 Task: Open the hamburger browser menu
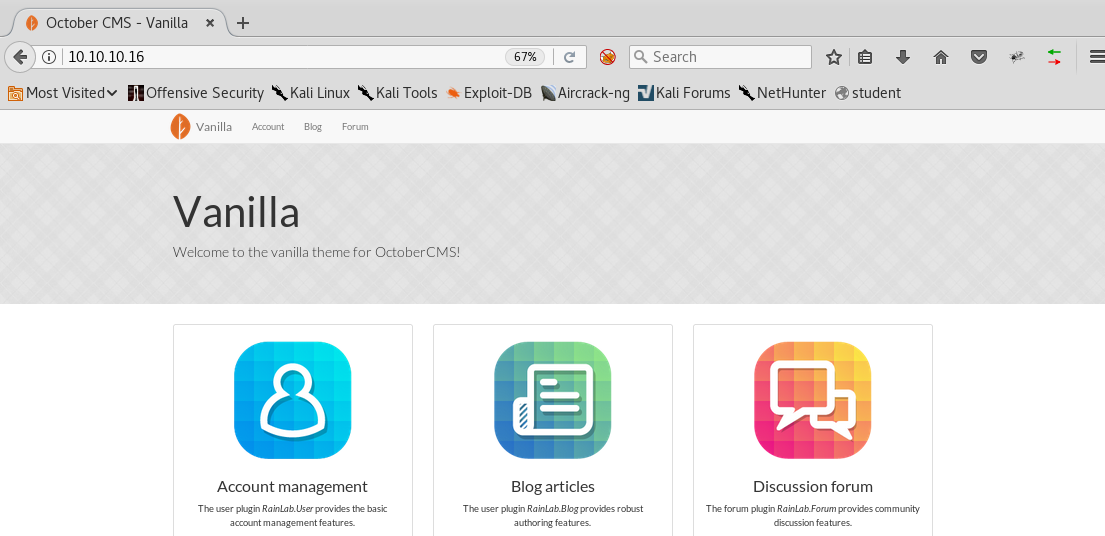[1095, 57]
